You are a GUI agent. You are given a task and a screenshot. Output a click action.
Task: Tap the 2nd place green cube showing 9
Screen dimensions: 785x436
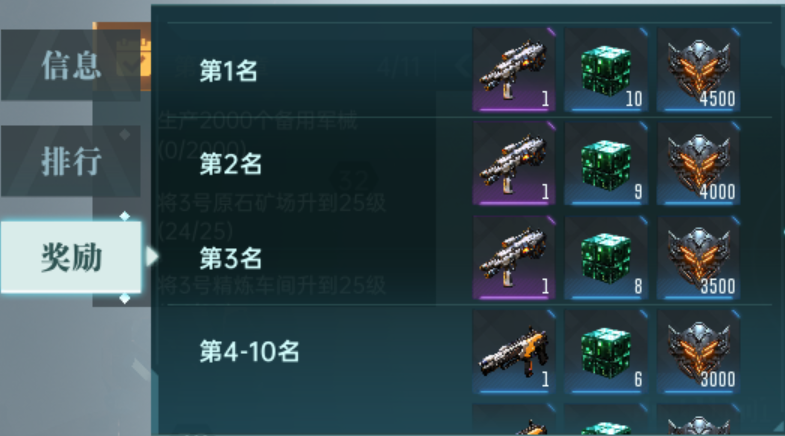tap(606, 164)
